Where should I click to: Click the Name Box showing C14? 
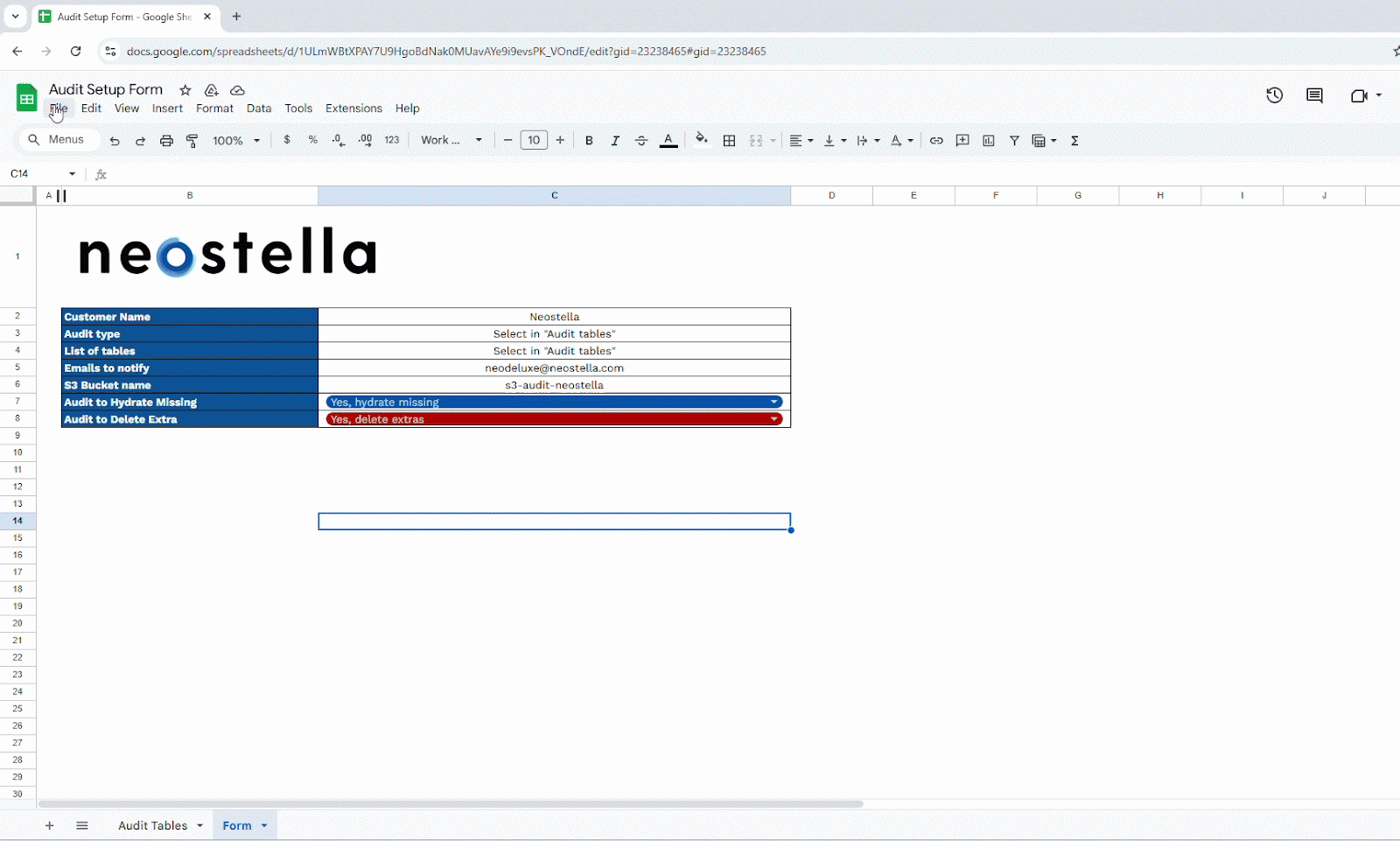35,174
